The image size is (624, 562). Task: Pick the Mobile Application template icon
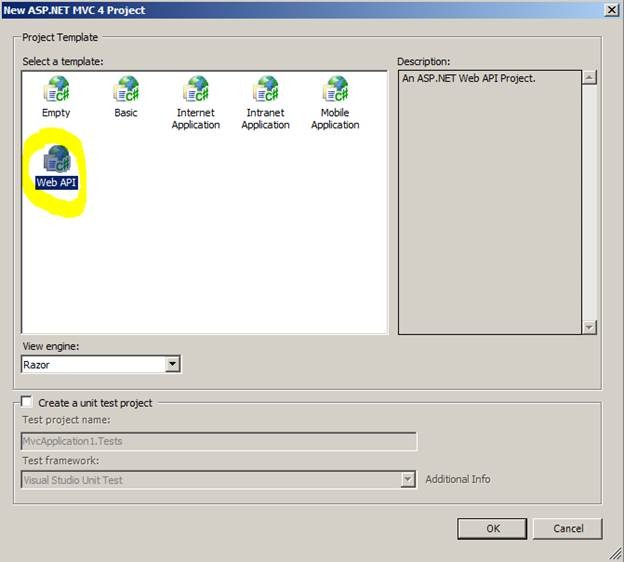click(x=335, y=89)
